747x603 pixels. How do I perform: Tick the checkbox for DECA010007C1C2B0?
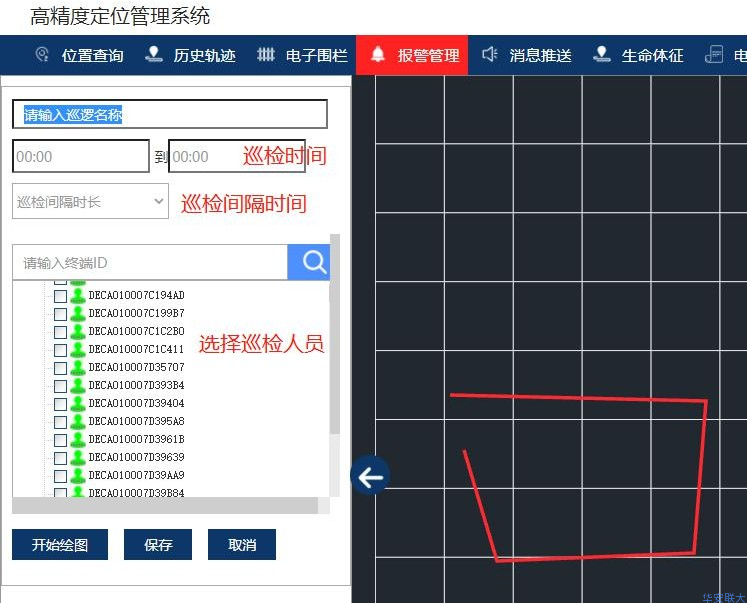pyautogui.click(x=61, y=332)
